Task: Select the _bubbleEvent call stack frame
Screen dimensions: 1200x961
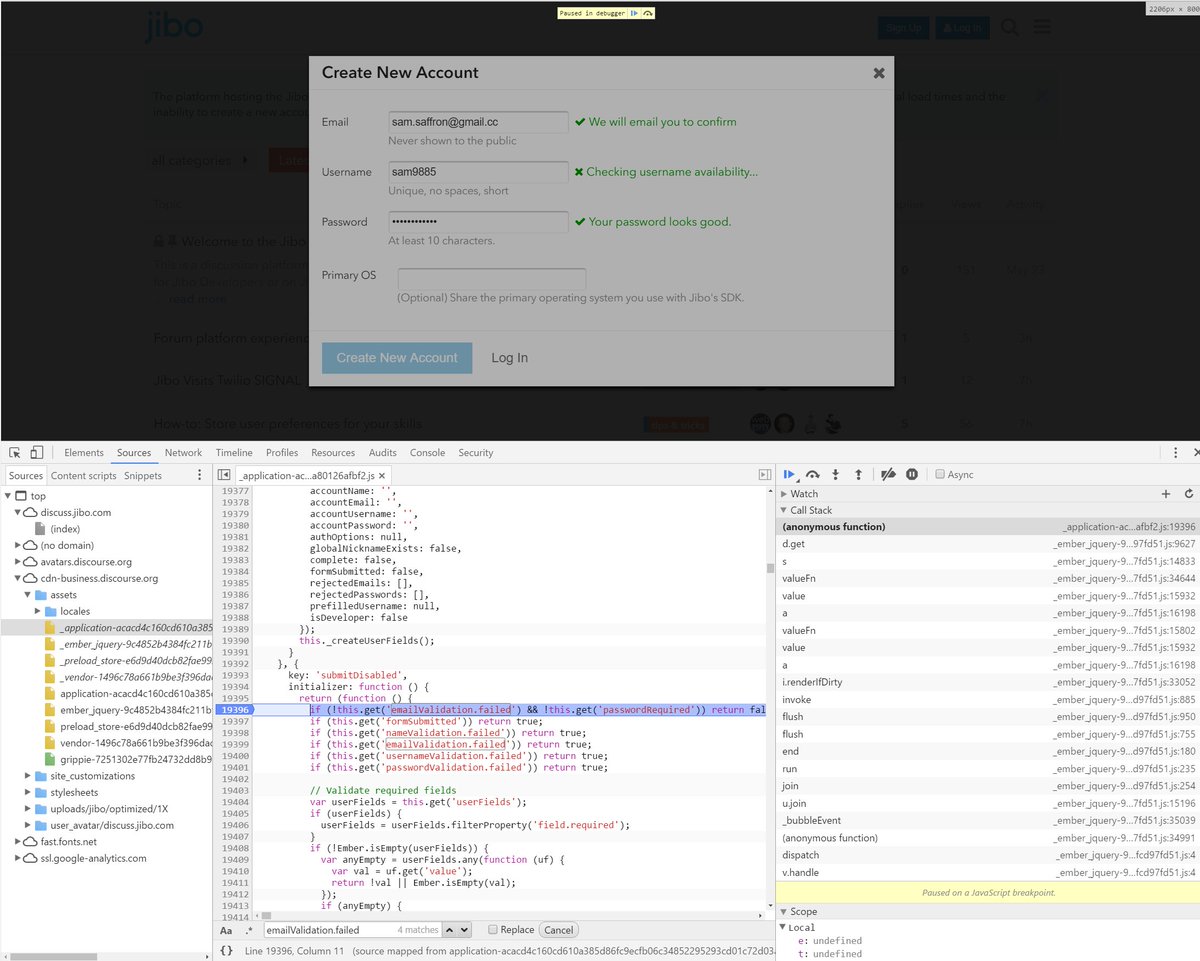Action: coord(988,820)
